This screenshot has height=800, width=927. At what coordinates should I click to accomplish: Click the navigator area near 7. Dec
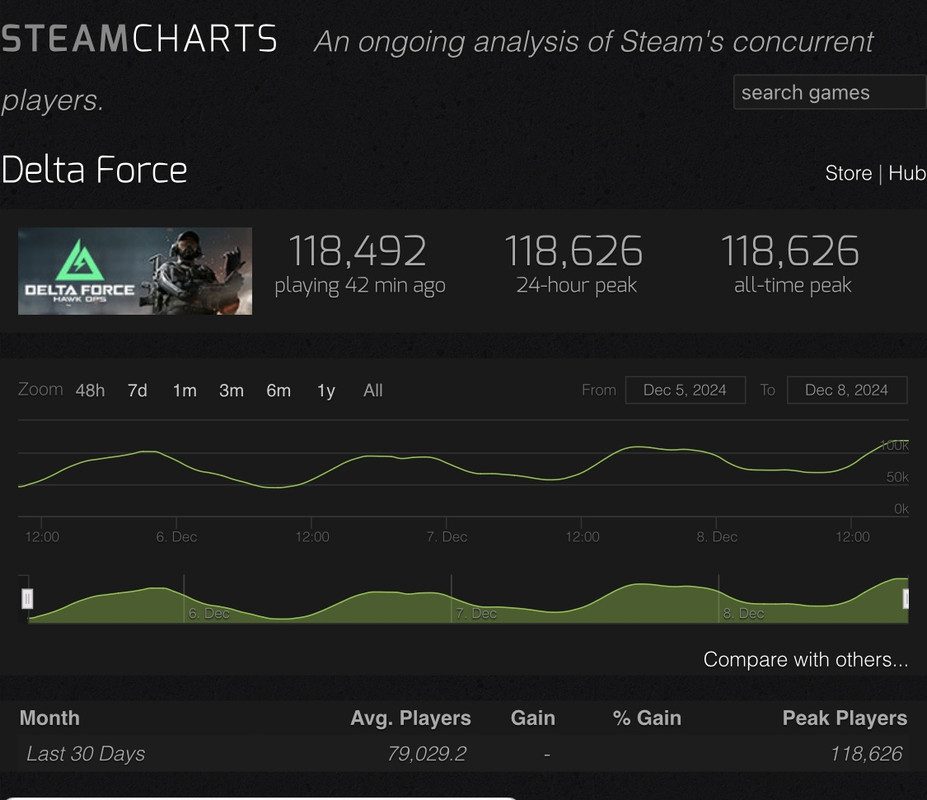pyautogui.click(x=476, y=613)
